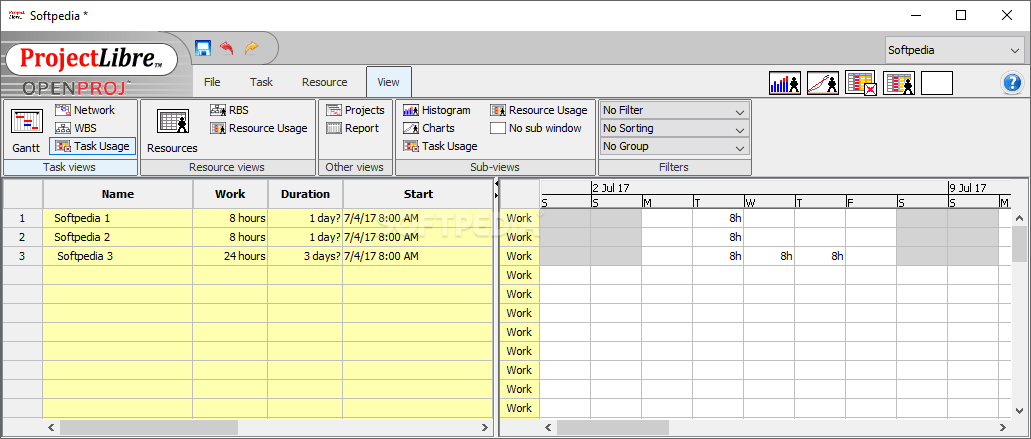Click the Name column header
This screenshot has width=1031, height=439.
click(x=118, y=194)
